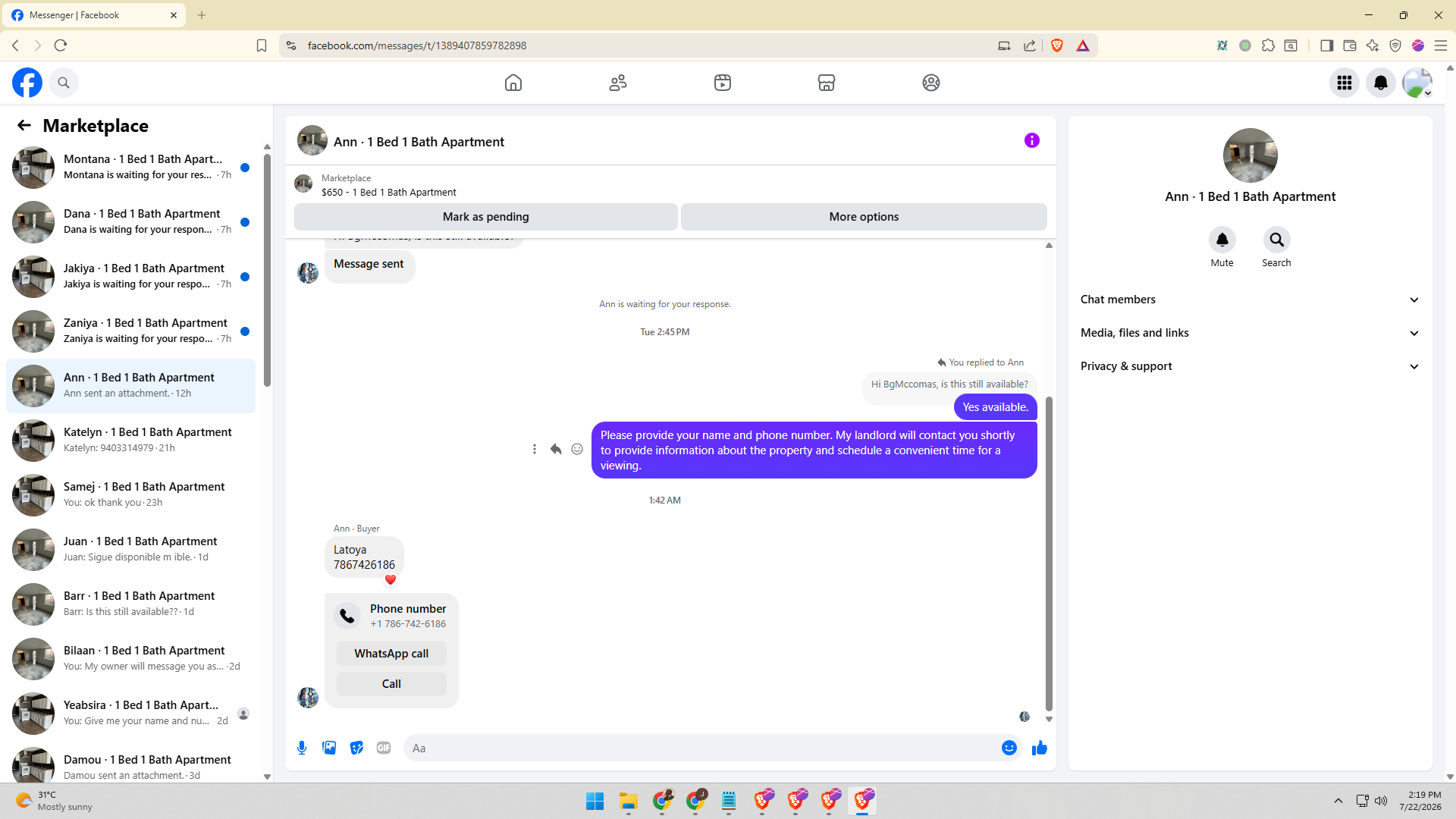Reply to the landlord message
The image size is (1456, 819).
tap(556, 449)
